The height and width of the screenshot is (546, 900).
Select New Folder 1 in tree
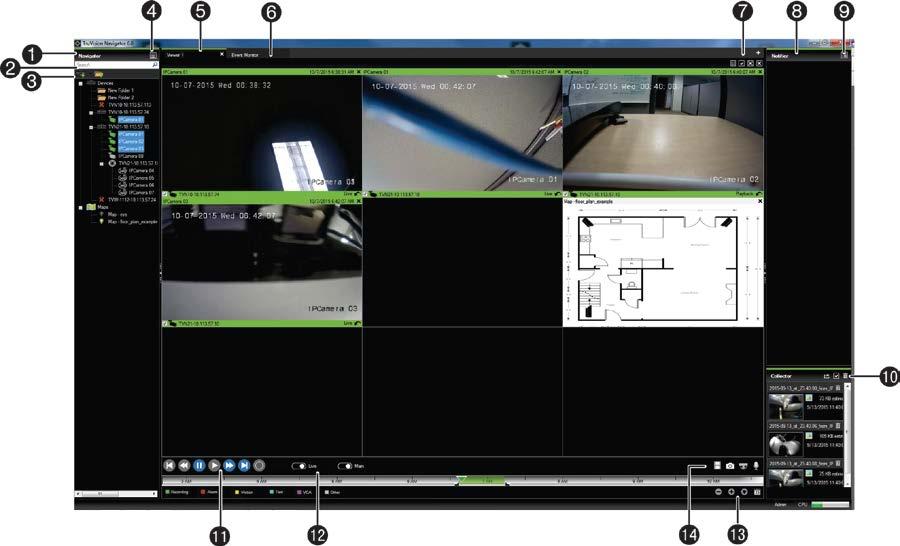pos(121,91)
